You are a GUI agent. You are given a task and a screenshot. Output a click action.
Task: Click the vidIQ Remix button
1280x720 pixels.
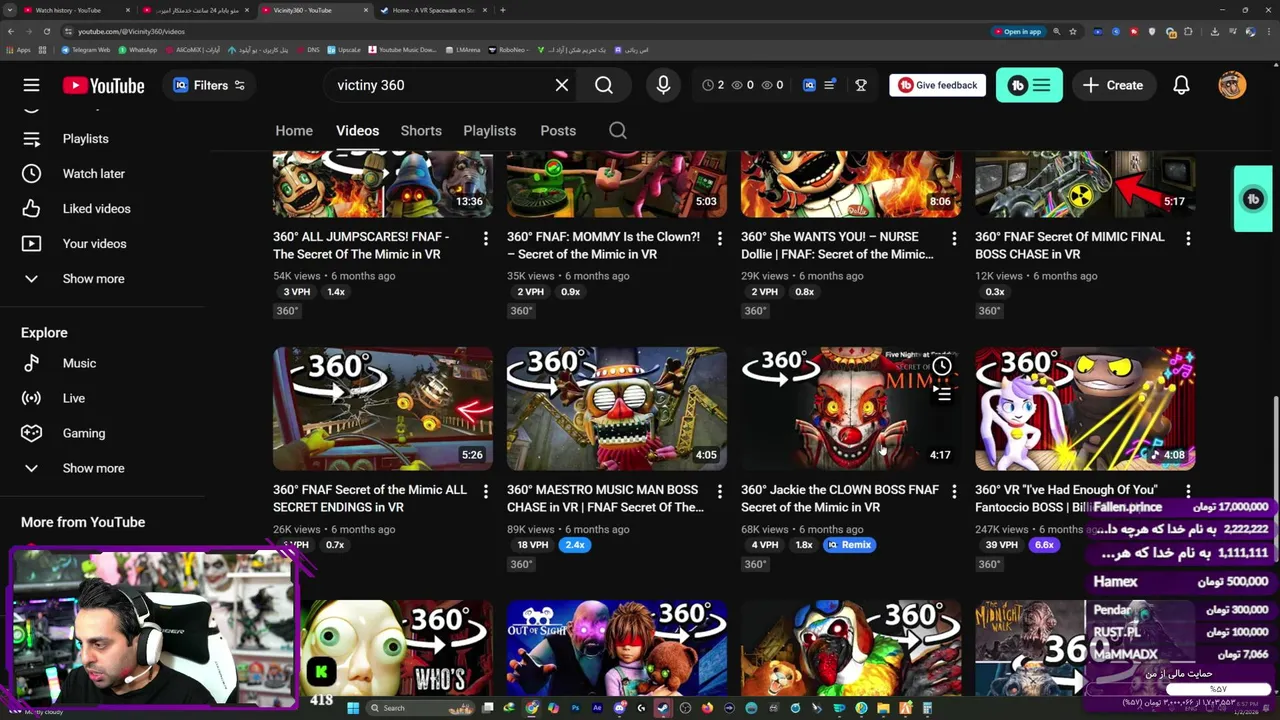[x=850, y=545]
